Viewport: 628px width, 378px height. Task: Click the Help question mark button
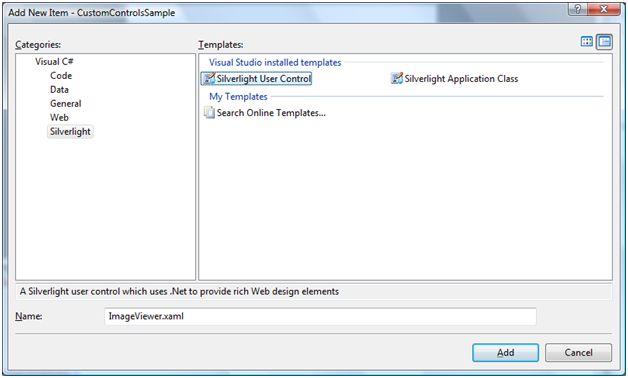(578, 9)
